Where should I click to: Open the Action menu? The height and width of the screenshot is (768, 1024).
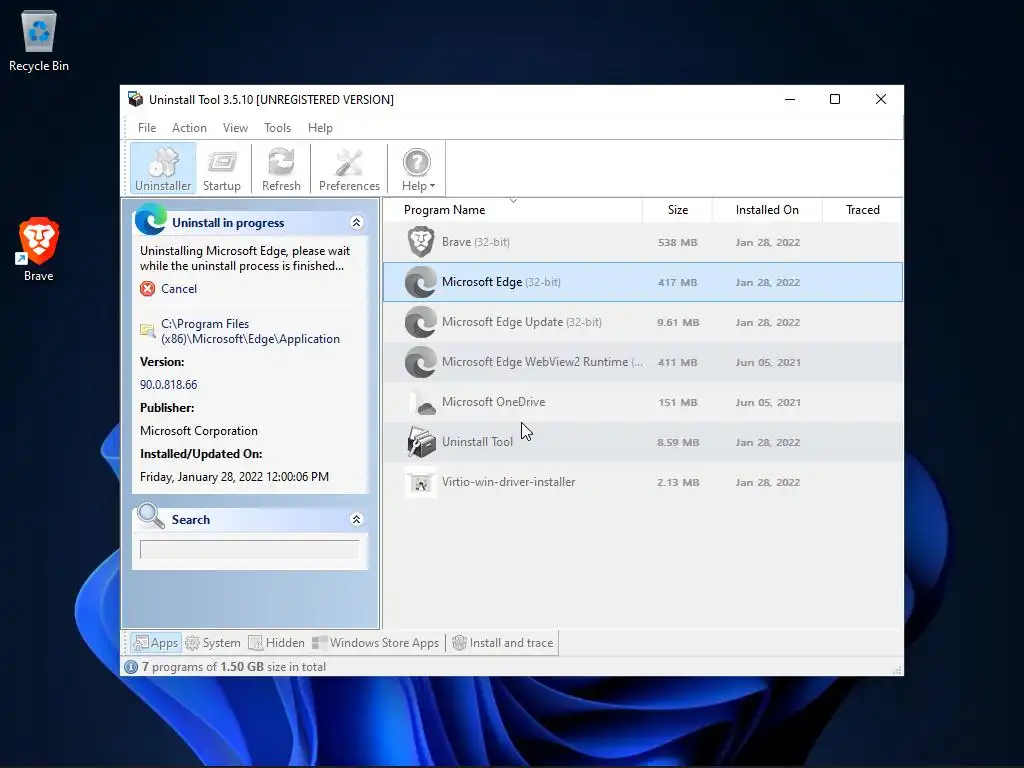point(189,128)
